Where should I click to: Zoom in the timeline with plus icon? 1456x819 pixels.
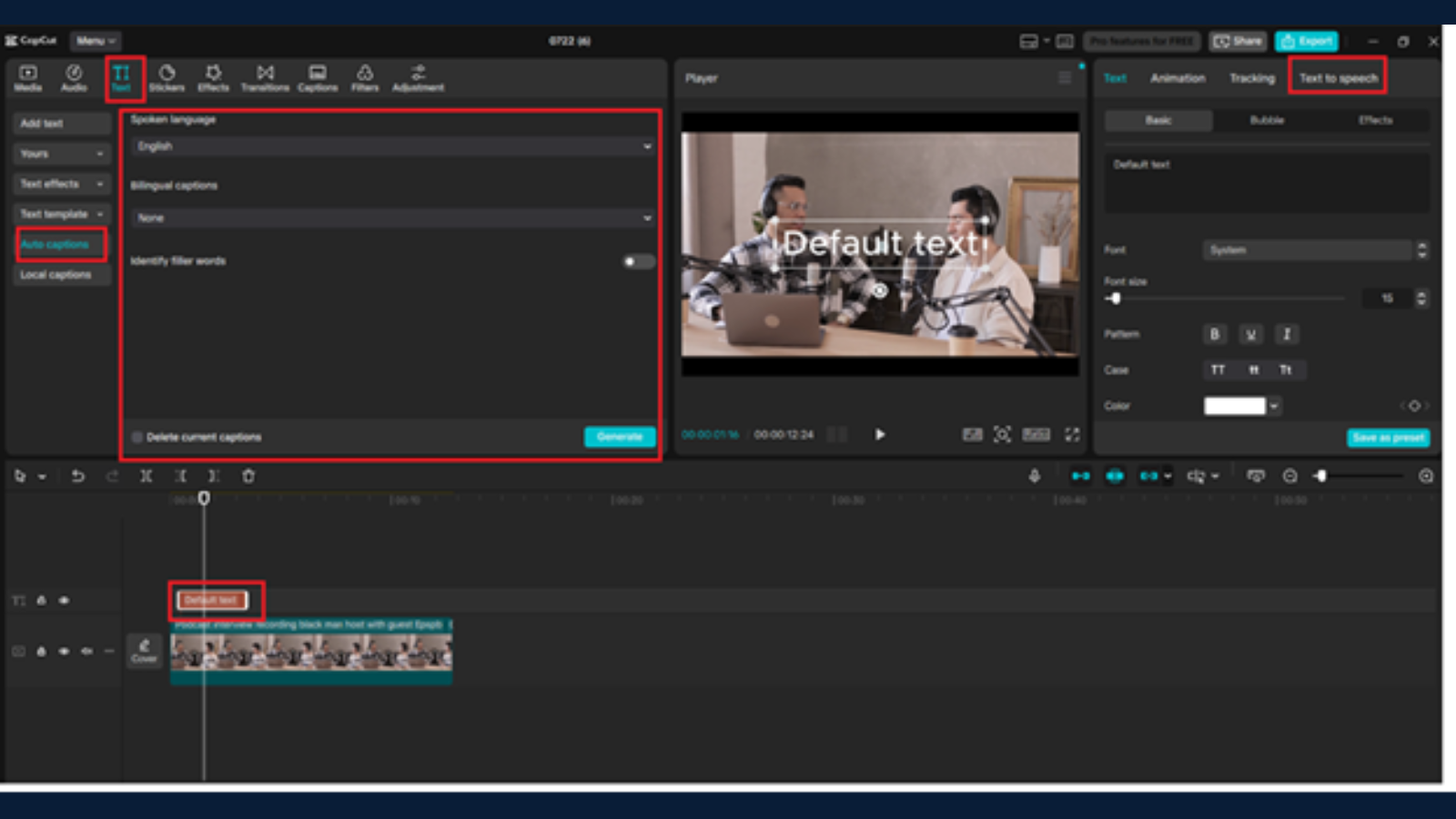(1426, 476)
